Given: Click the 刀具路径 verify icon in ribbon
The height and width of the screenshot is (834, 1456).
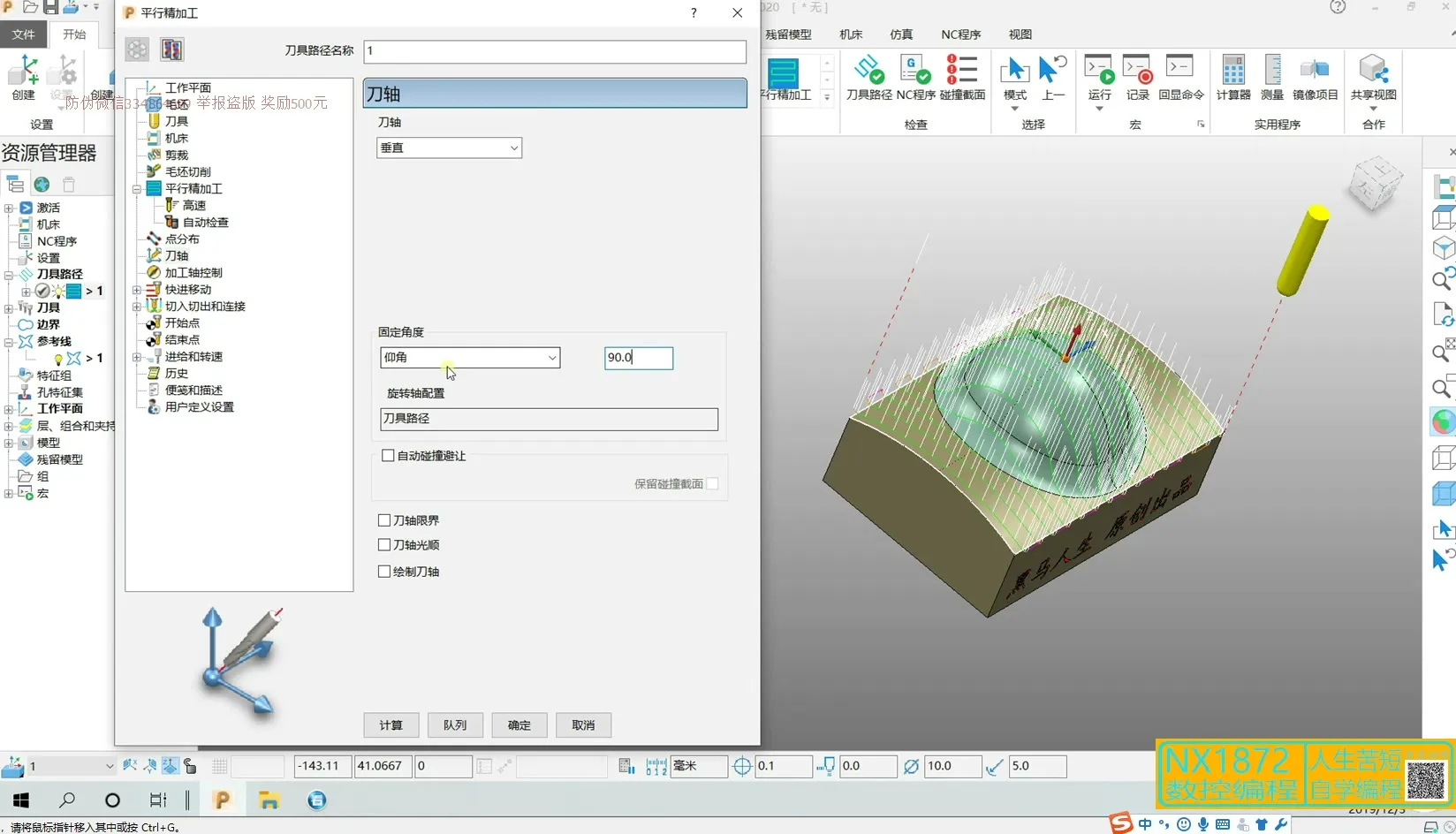Looking at the screenshot, I should coord(868,77).
